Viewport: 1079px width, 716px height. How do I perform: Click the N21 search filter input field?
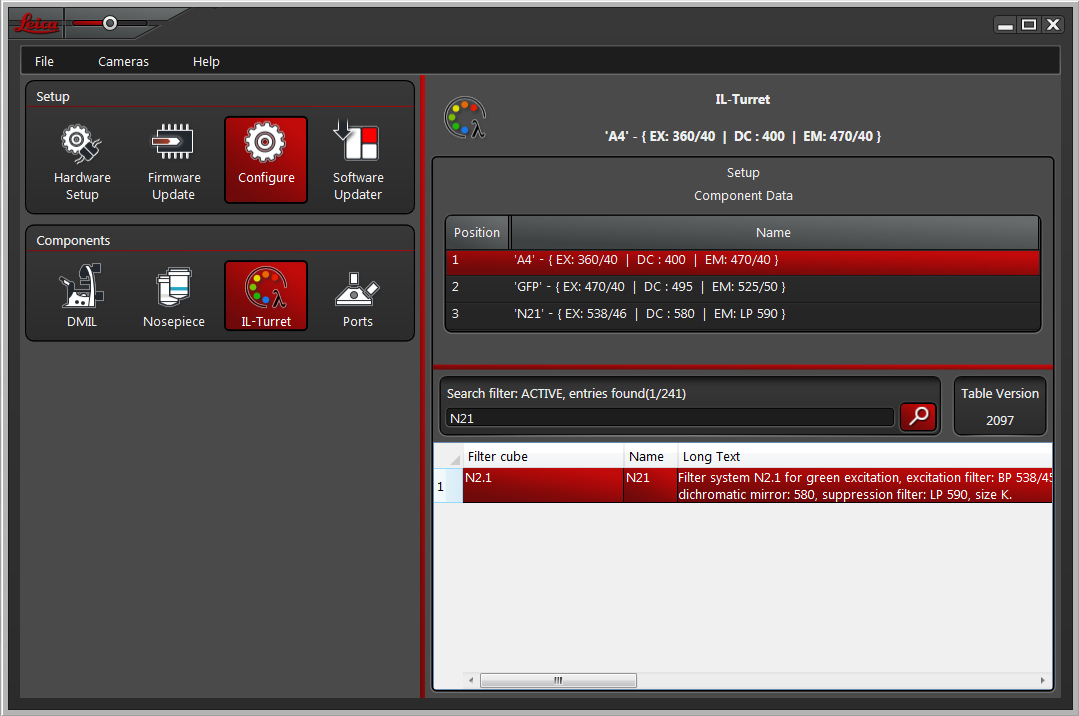coord(670,418)
